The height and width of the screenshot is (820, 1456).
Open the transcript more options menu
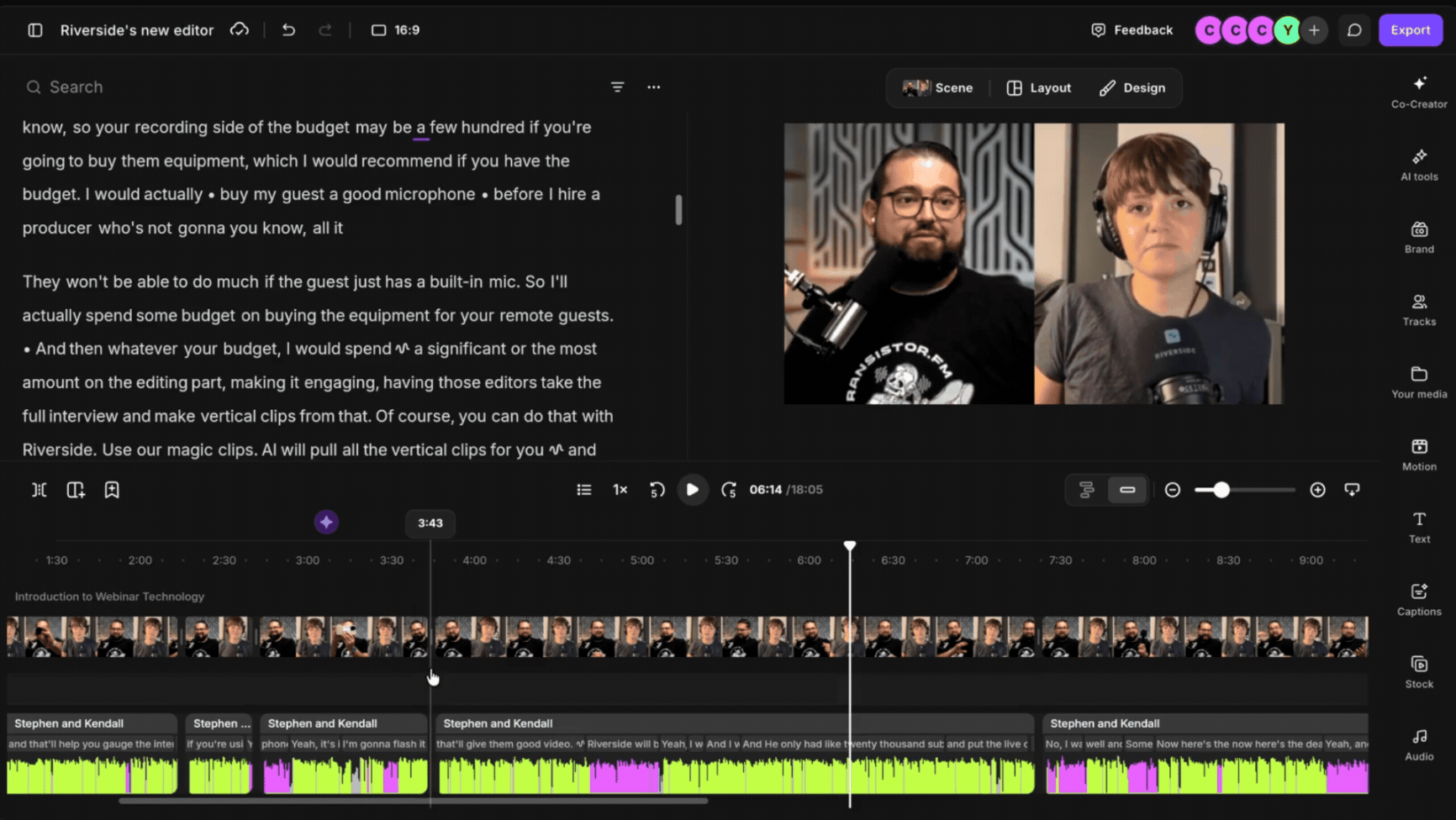[654, 87]
